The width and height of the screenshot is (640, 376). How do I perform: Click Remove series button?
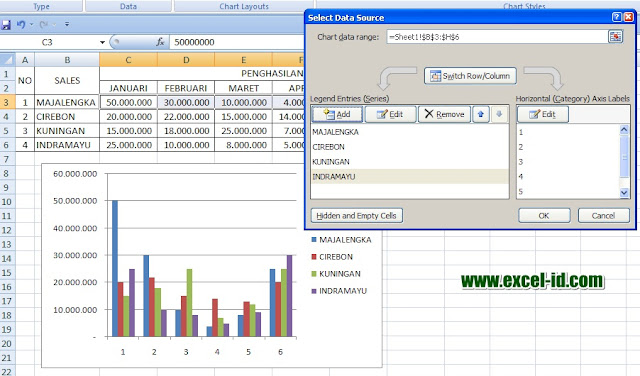(x=444, y=114)
